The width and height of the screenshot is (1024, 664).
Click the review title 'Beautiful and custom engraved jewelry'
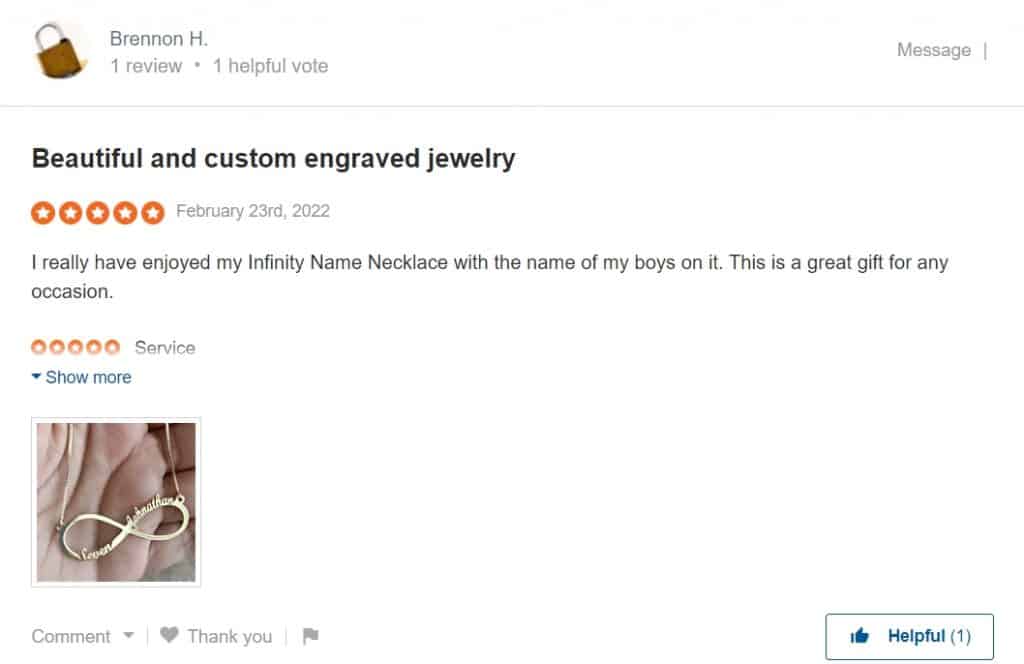click(274, 159)
